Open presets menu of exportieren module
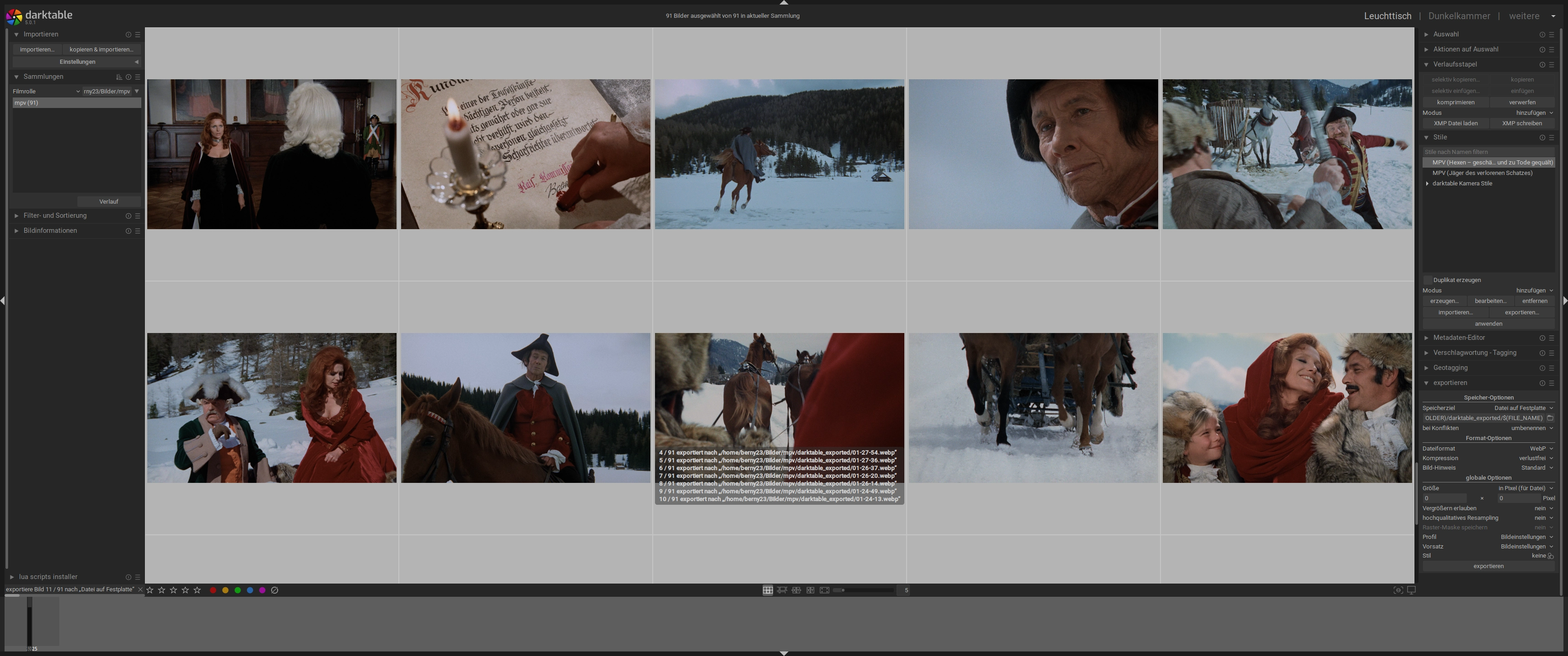 click(1552, 384)
